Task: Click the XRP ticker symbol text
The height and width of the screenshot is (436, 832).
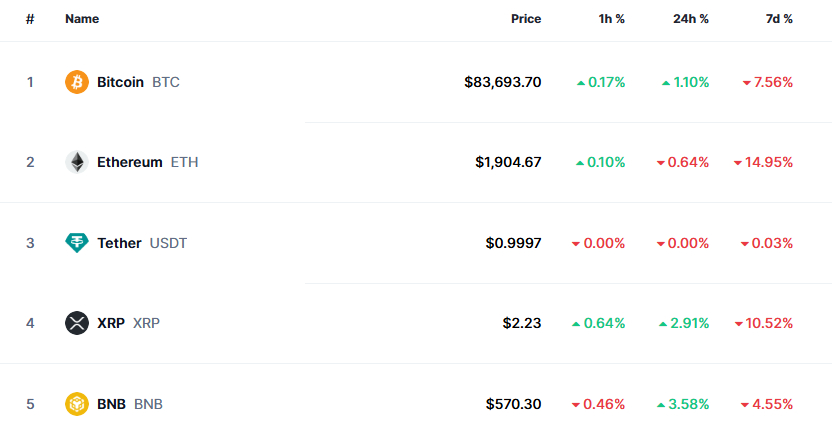Action: pos(146,323)
